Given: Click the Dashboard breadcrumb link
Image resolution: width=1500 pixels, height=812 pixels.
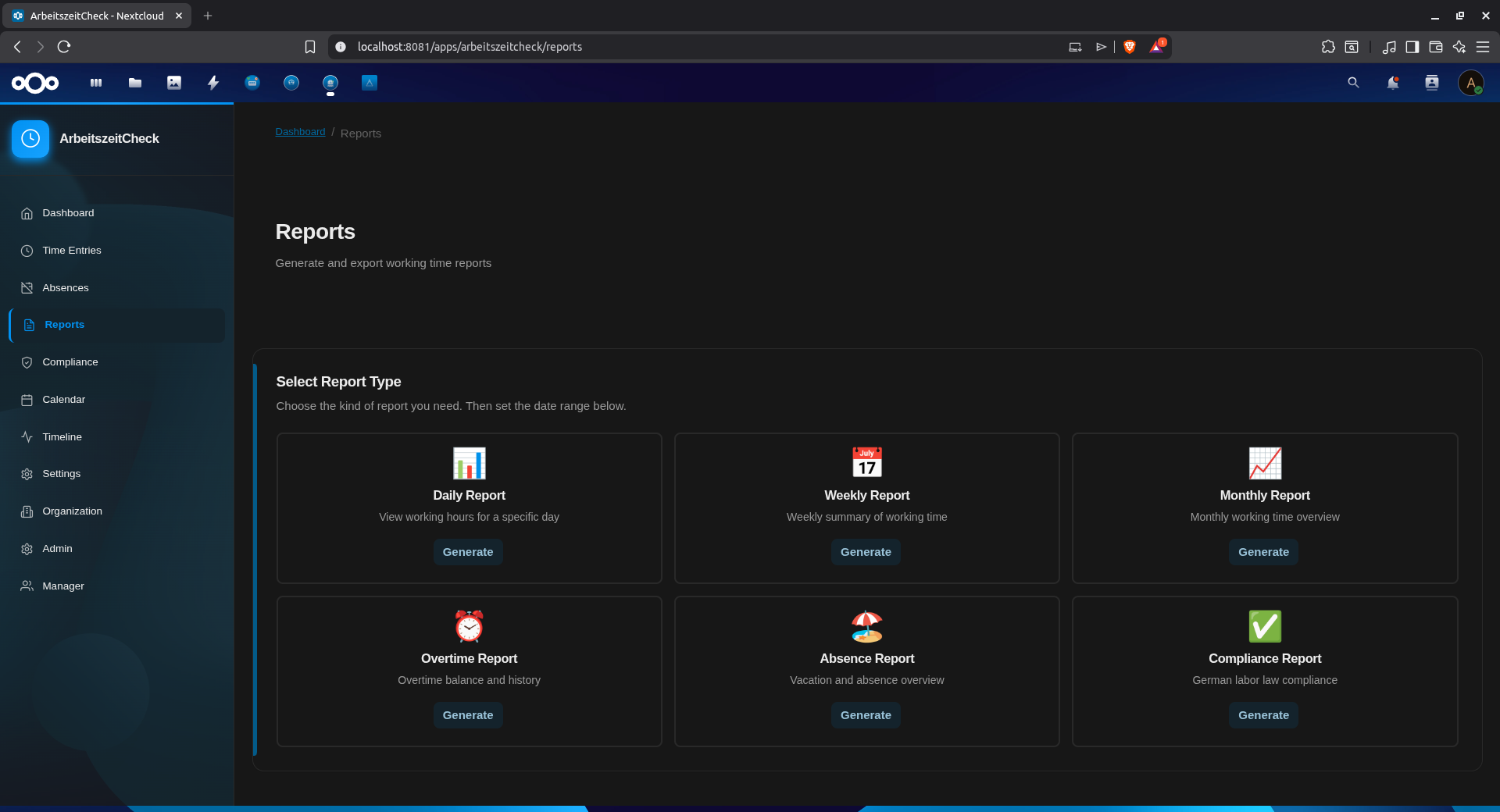Looking at the screenshot, I should pos(299,132).
